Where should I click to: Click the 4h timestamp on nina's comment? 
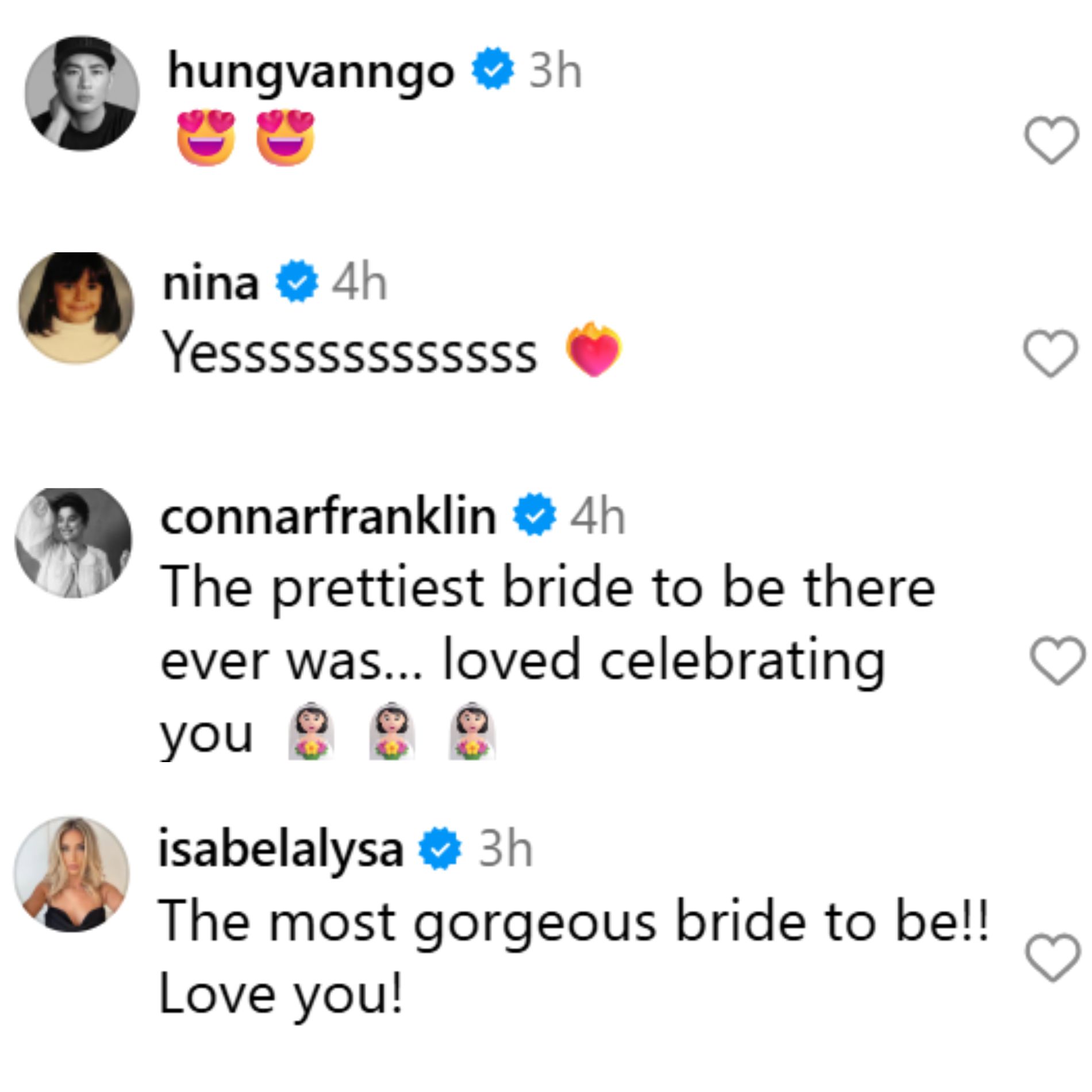click(x=359, y=283)
